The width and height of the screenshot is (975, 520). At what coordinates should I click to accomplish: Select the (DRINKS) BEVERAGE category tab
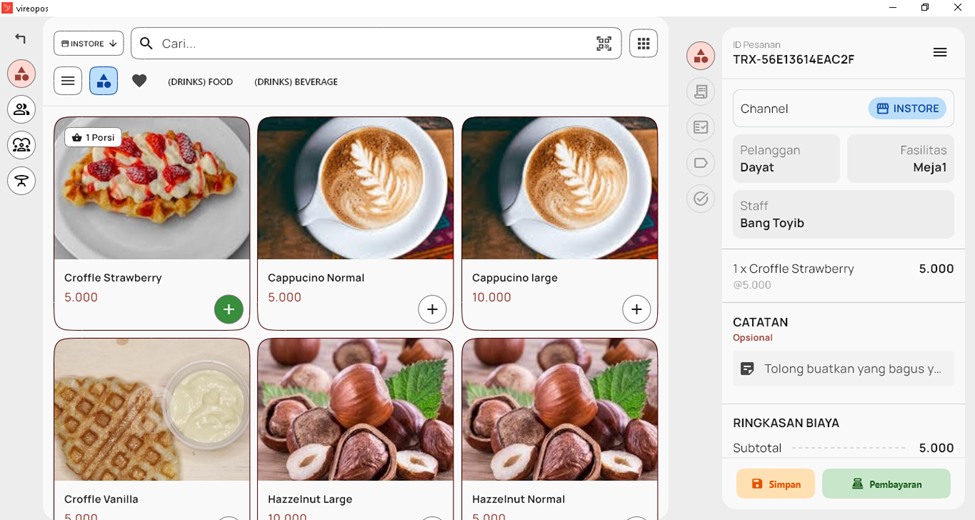click(x=296, y=82)
